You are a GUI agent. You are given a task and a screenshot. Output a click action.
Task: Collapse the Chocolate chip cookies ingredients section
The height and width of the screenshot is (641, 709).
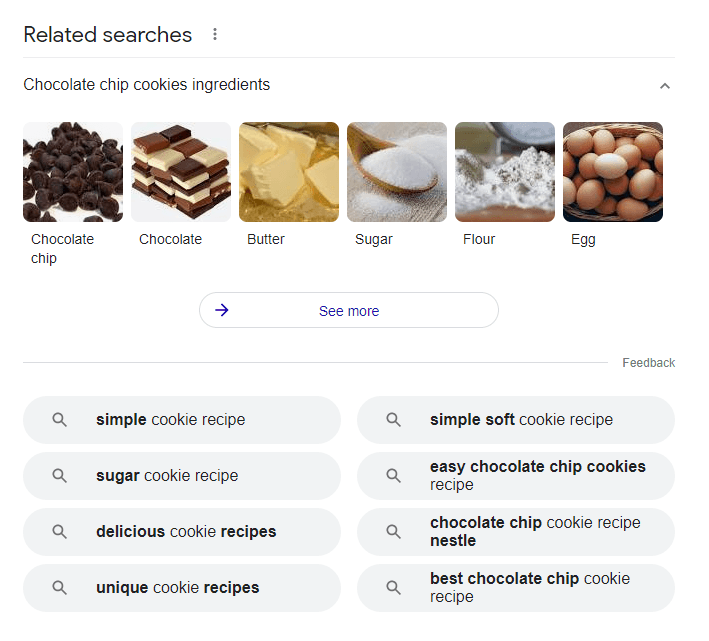click(665, 86)
